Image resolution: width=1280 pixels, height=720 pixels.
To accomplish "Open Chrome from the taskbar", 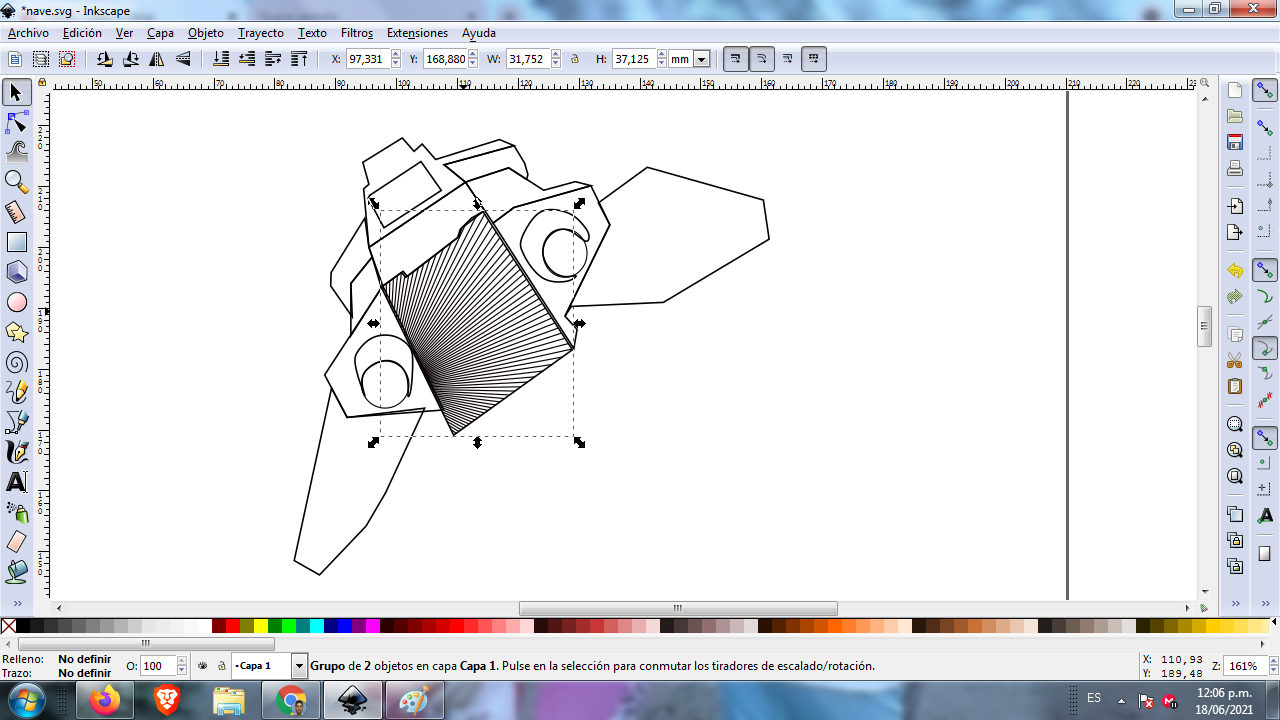I will [292, 700].
